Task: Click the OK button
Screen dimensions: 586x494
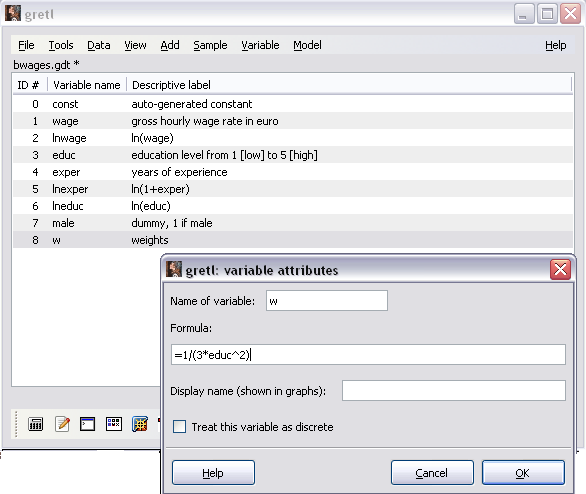Action: coord(523,473)
